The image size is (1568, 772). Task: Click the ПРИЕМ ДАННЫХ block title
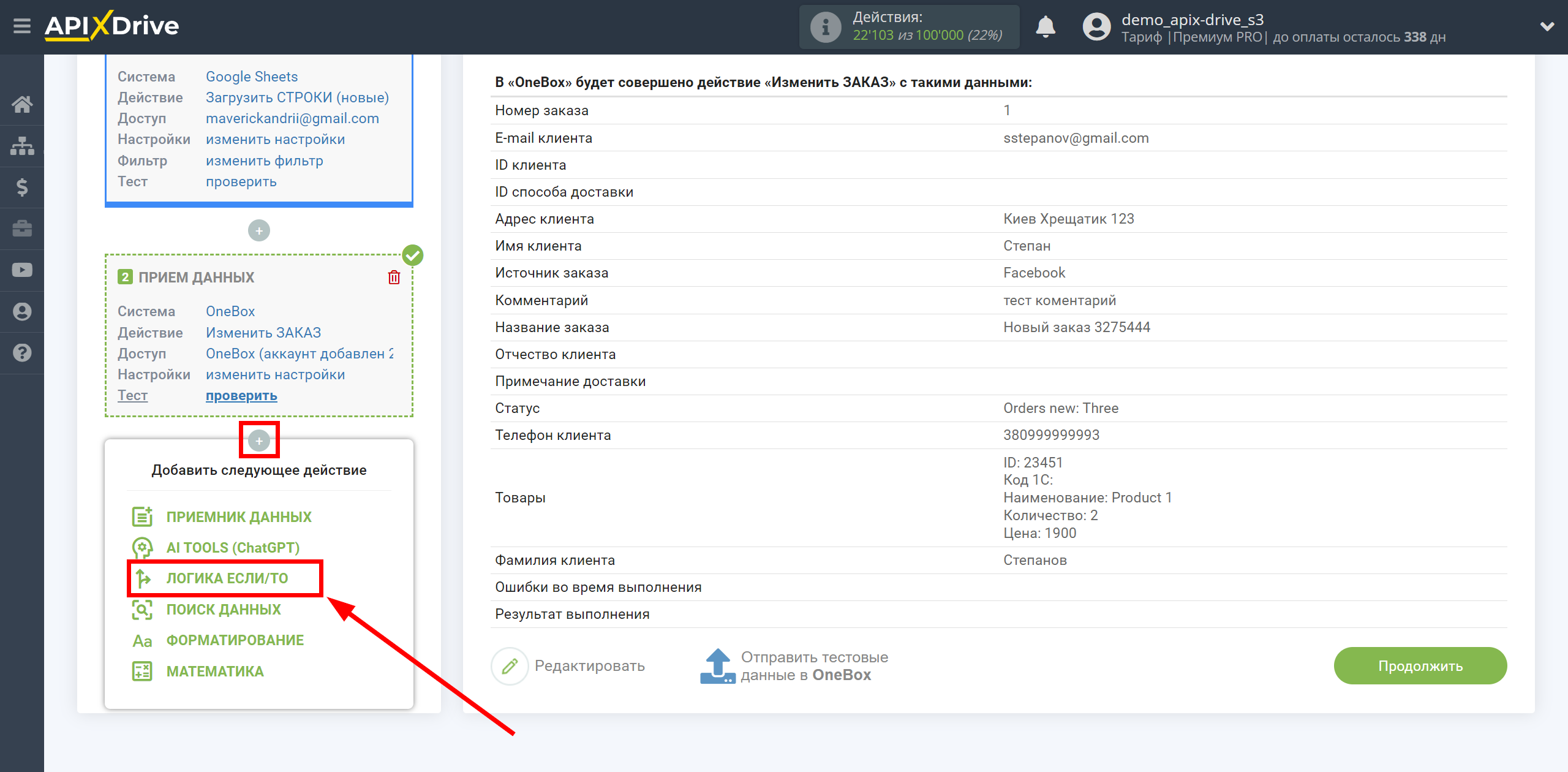coord(196,278)
